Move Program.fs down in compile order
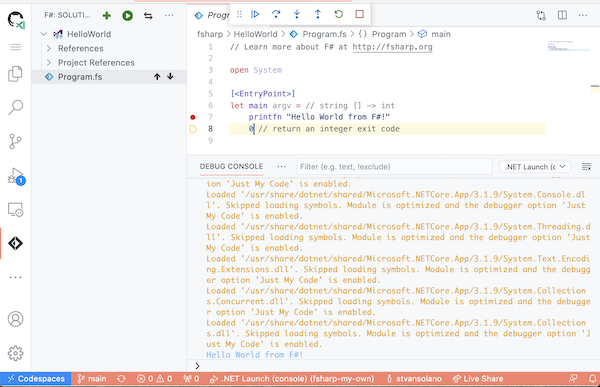 pos(170,77)
